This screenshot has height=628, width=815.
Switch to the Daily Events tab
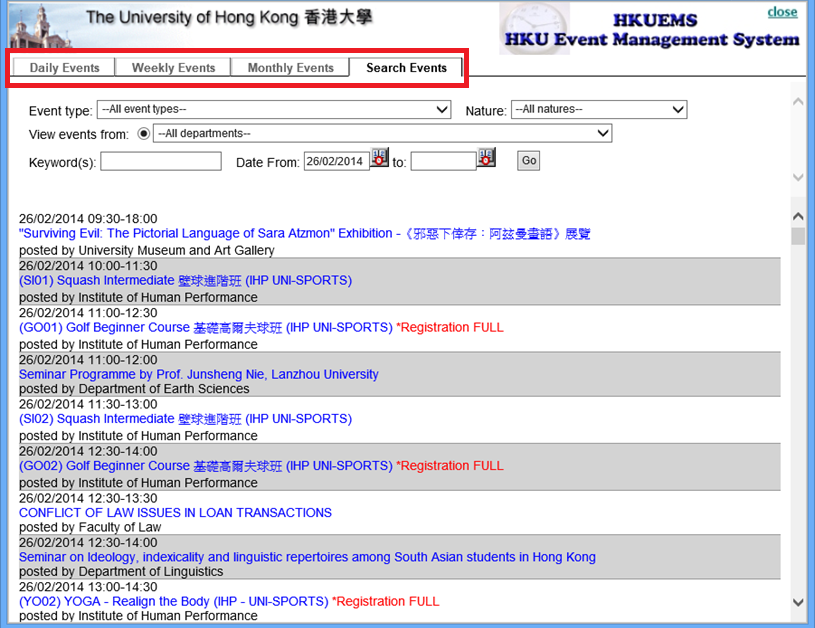62,67
